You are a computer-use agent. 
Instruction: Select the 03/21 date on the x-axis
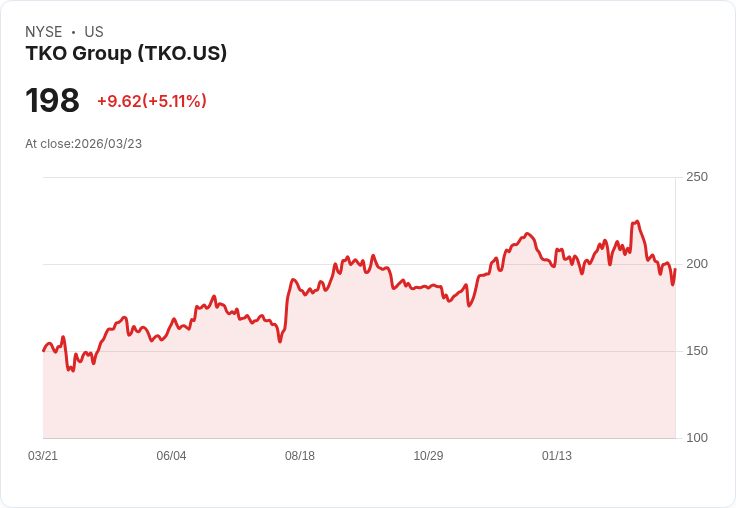(43, 456)
